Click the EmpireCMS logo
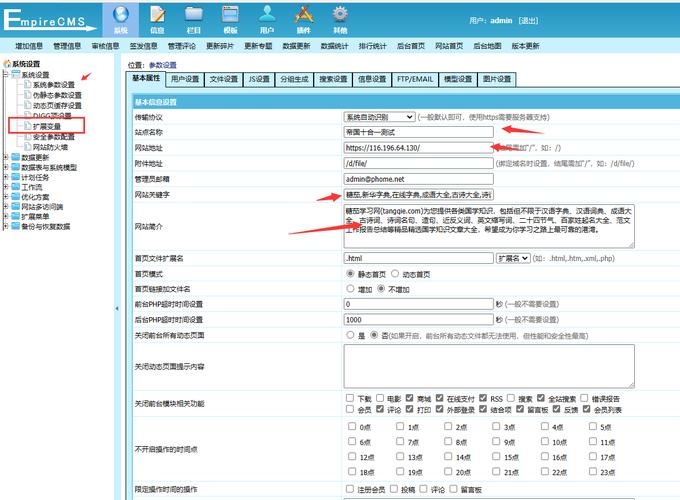This screenshot has height=500, width=680. 50,20
